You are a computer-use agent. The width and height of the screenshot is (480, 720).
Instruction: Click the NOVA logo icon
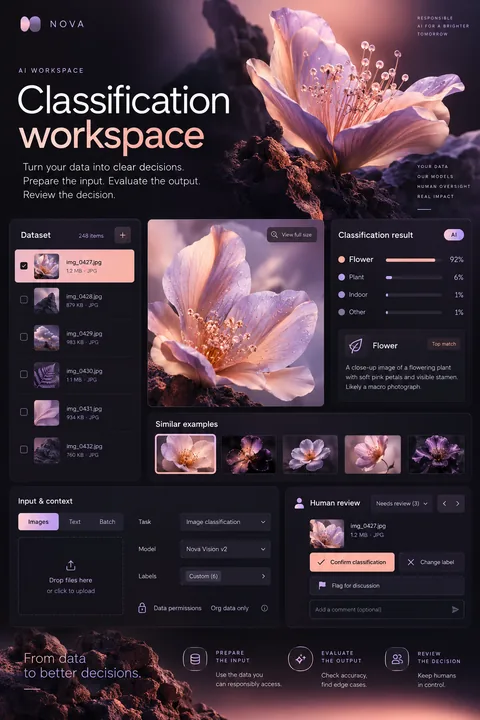(30, 24)
